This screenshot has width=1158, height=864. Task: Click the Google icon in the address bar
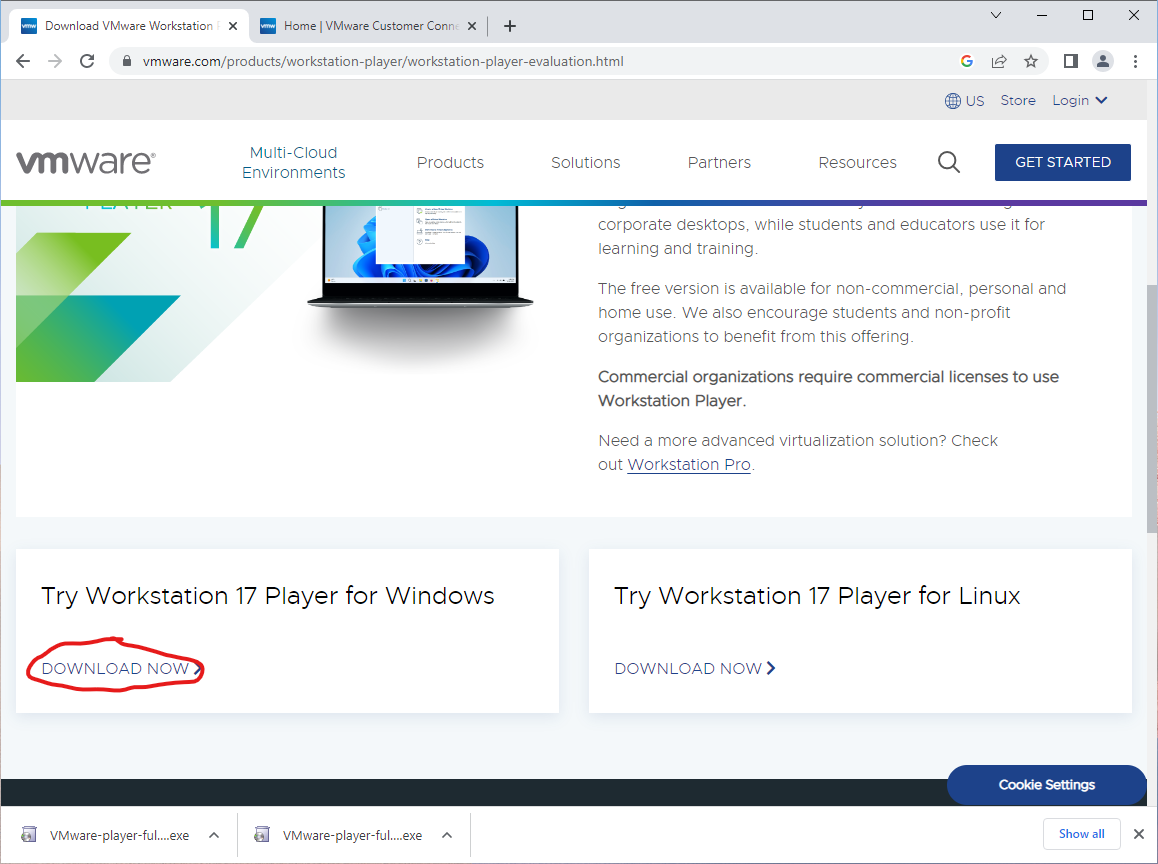[966, 61]
